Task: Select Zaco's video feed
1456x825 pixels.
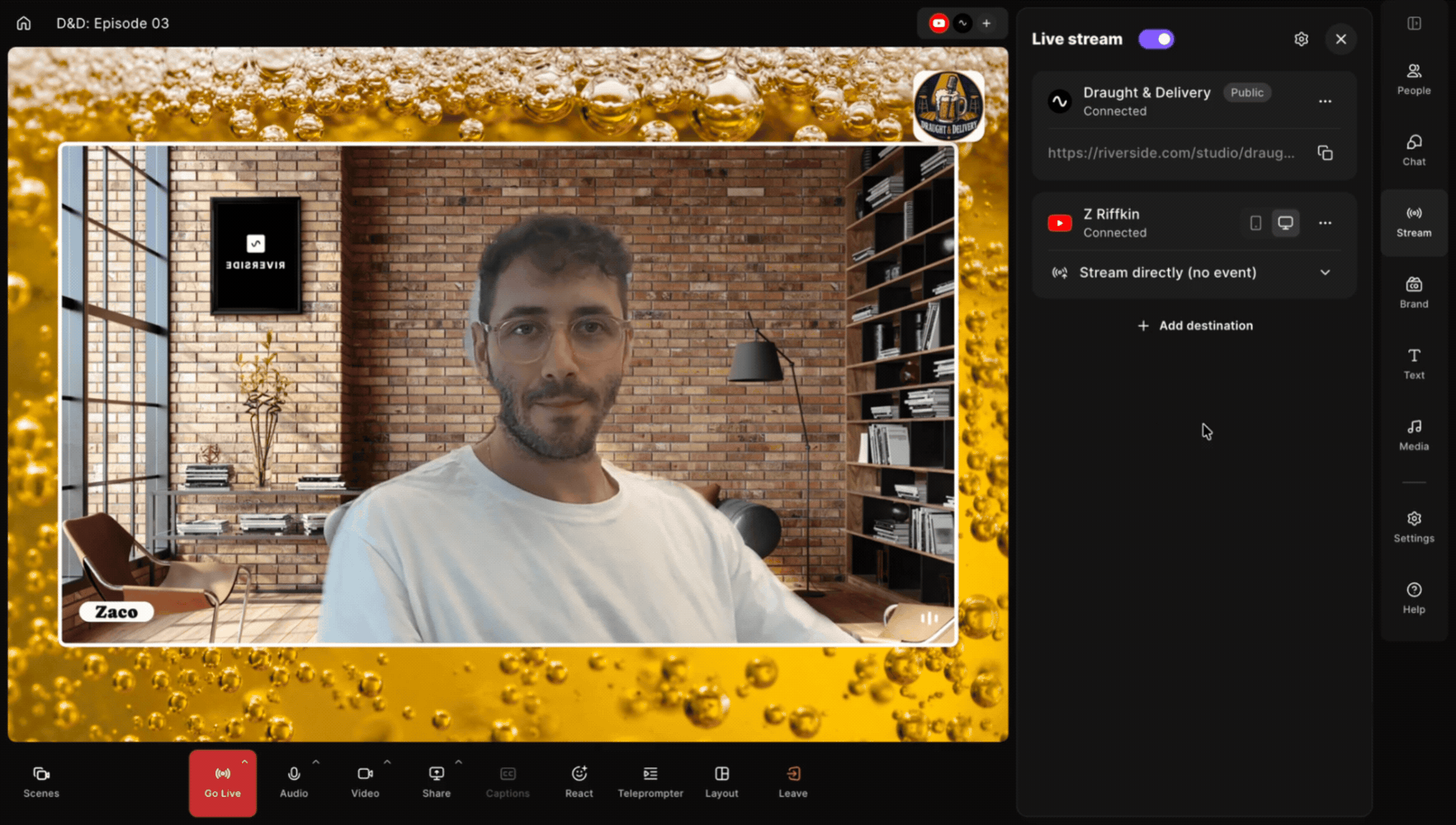Action: coord(508,394)
